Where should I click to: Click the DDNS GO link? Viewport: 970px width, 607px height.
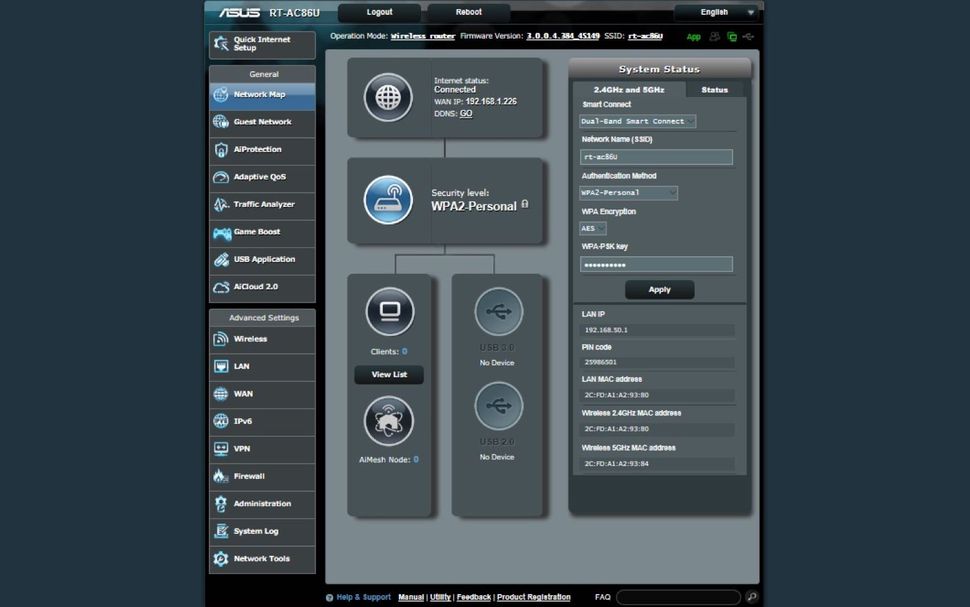click(x=466, y=114)
